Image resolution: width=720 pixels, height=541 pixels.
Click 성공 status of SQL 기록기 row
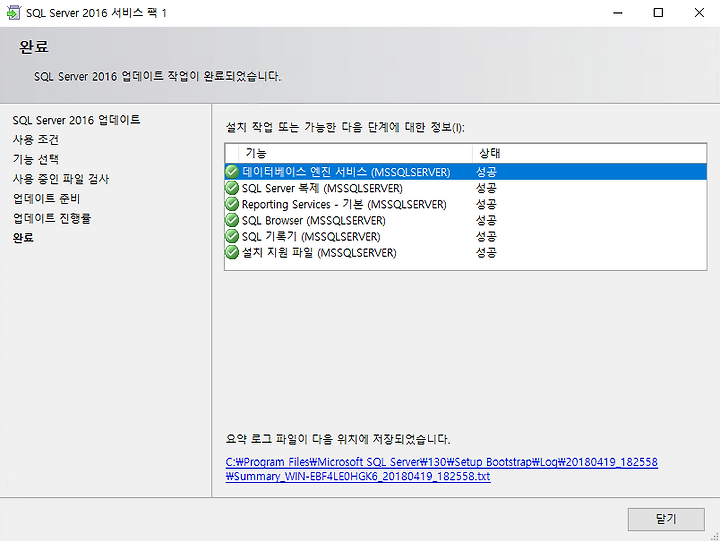(486, 236)
